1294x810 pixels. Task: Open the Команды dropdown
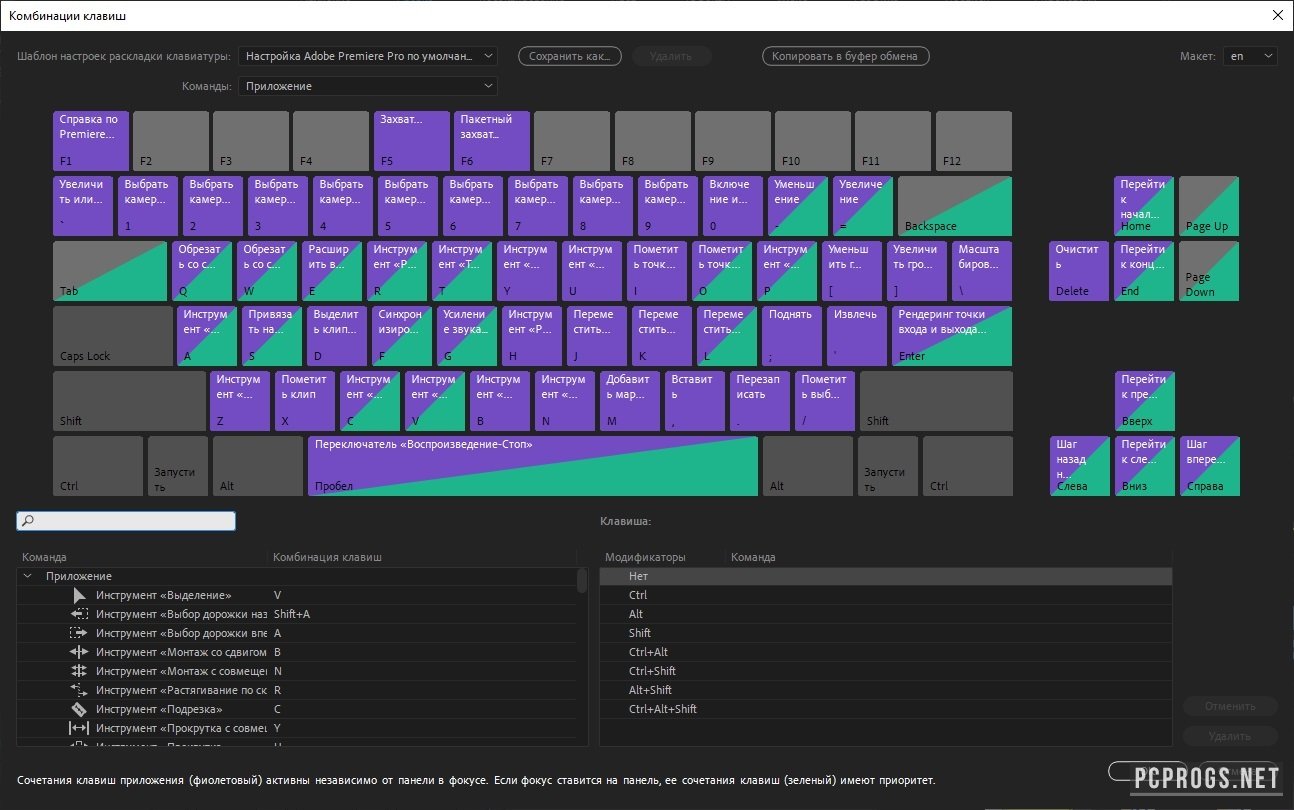coord(368,86)
